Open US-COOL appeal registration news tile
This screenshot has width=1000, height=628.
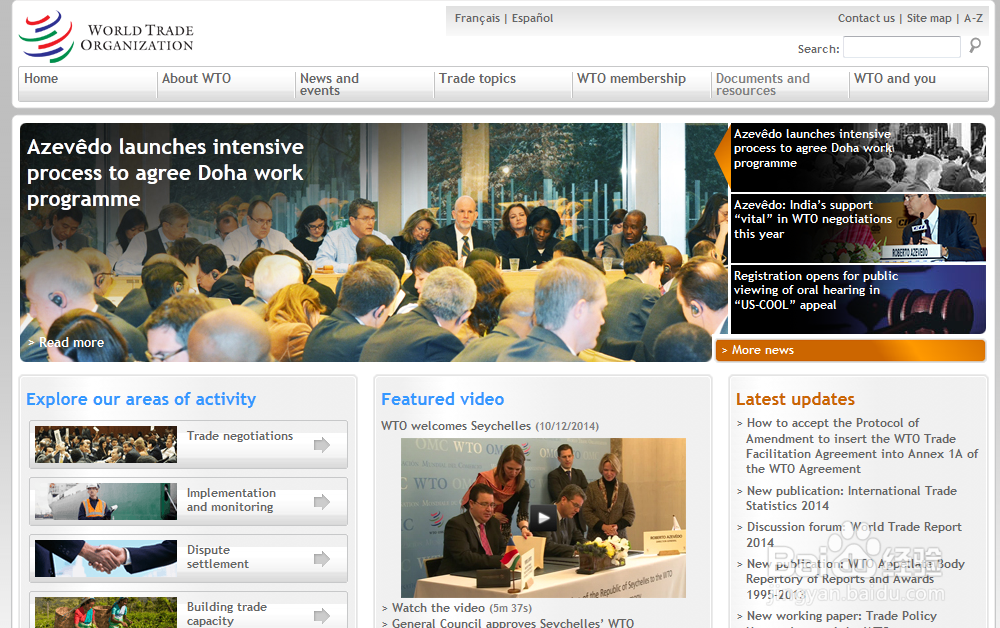pos(858,299)
